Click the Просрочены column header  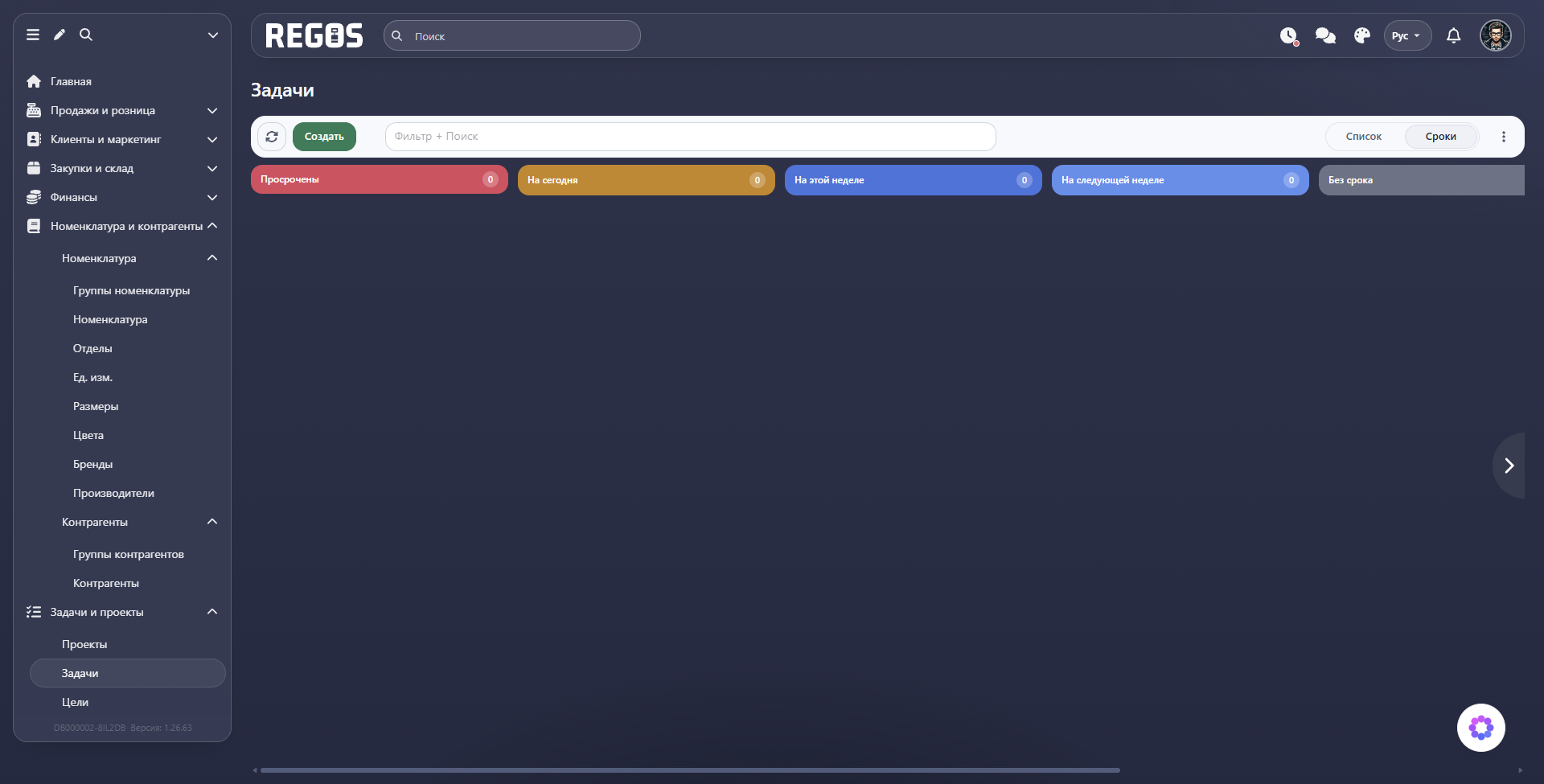coord(380,179)
